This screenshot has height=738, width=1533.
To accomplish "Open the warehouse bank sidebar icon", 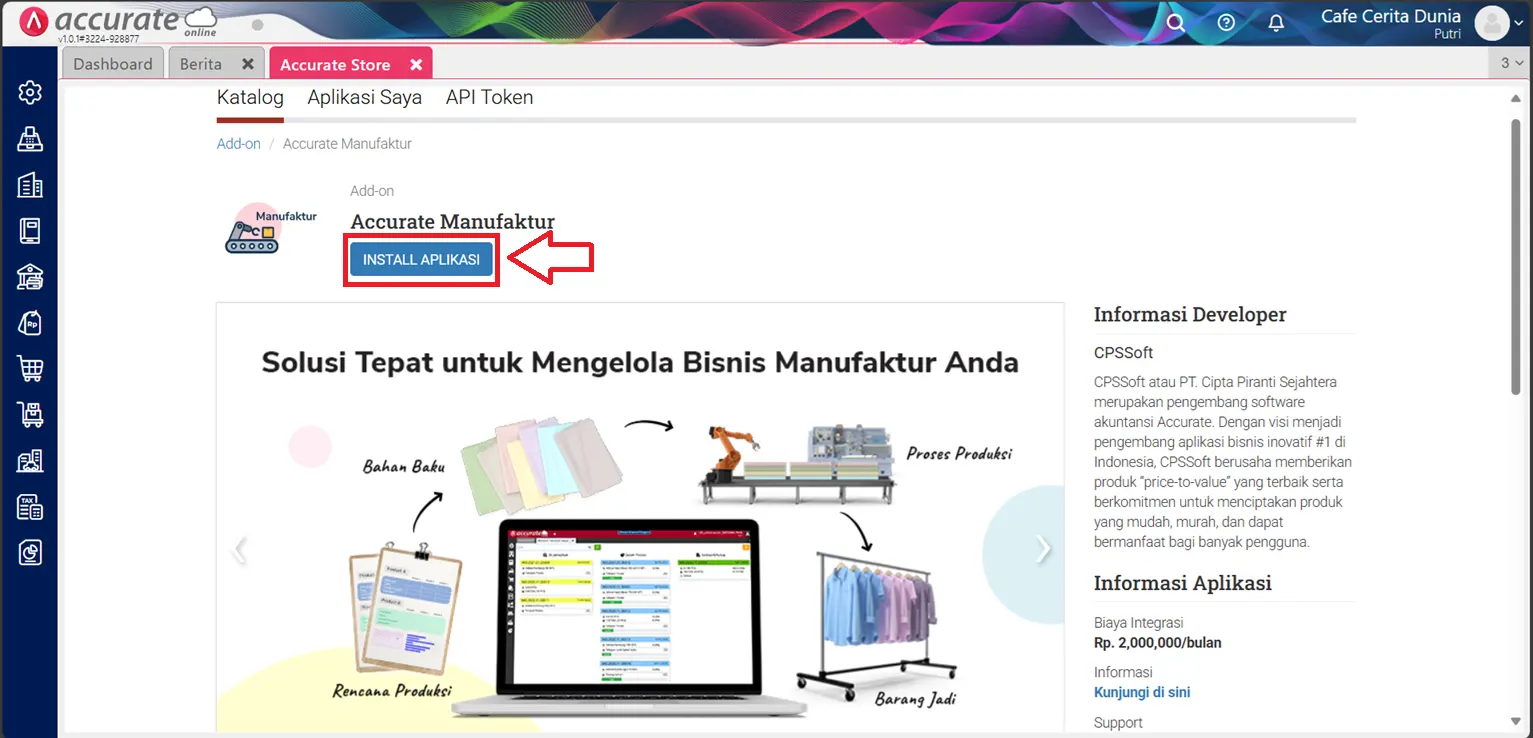I will [30, 277].
